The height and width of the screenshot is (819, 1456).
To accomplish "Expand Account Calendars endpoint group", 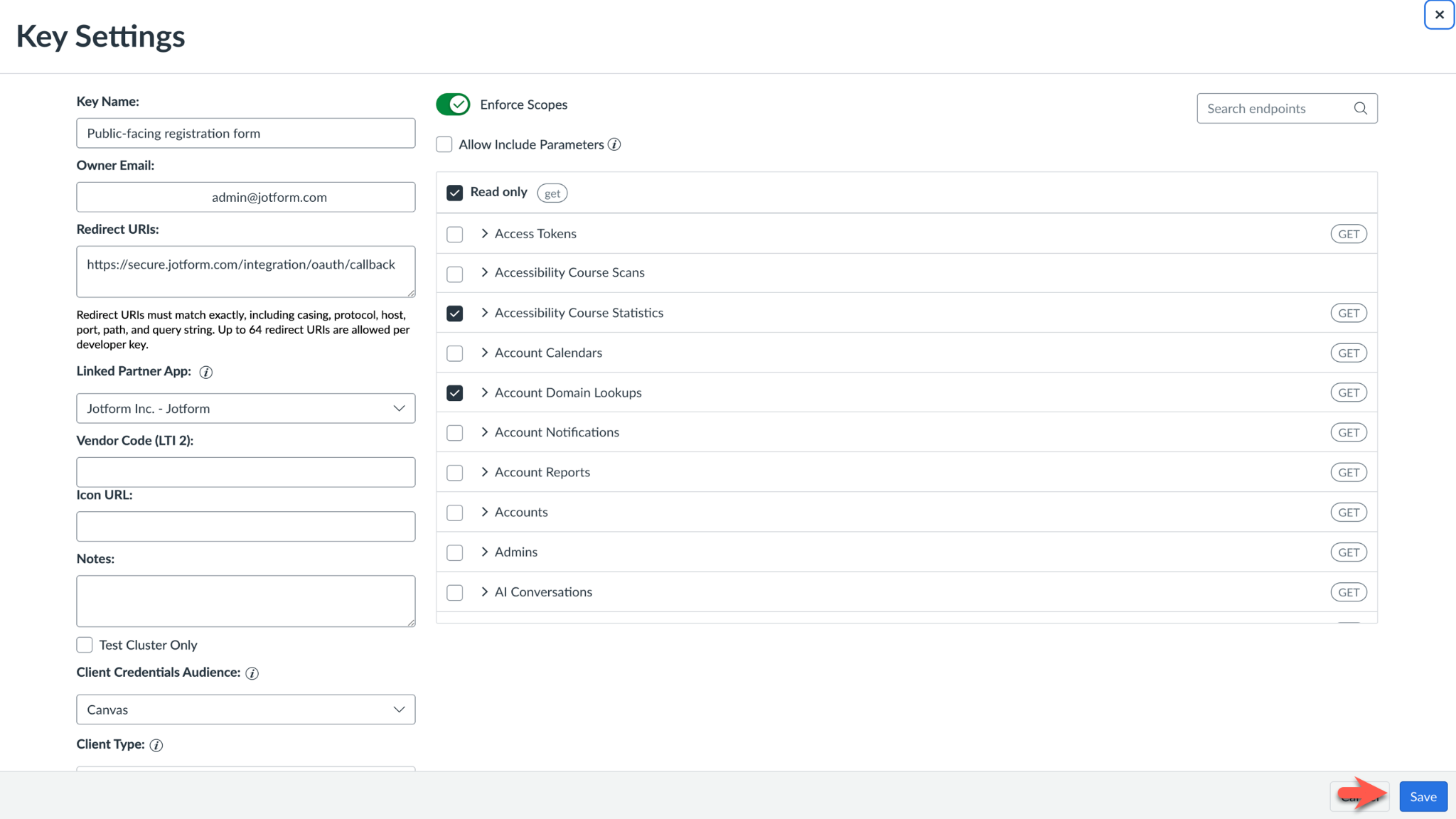I will [x=485, y=353].
